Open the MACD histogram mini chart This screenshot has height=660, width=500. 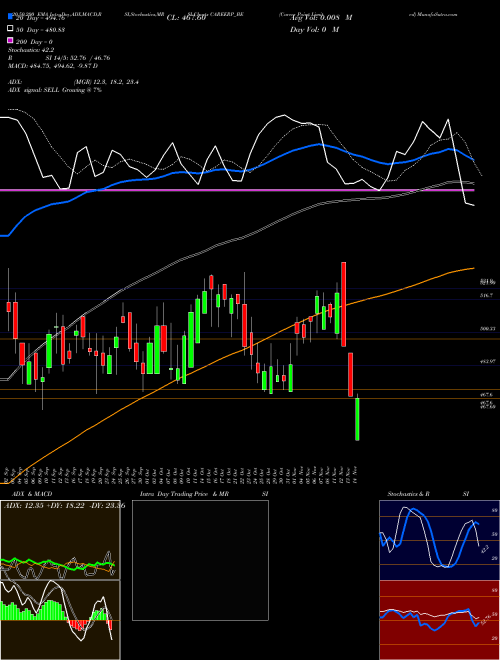[60, 620]
